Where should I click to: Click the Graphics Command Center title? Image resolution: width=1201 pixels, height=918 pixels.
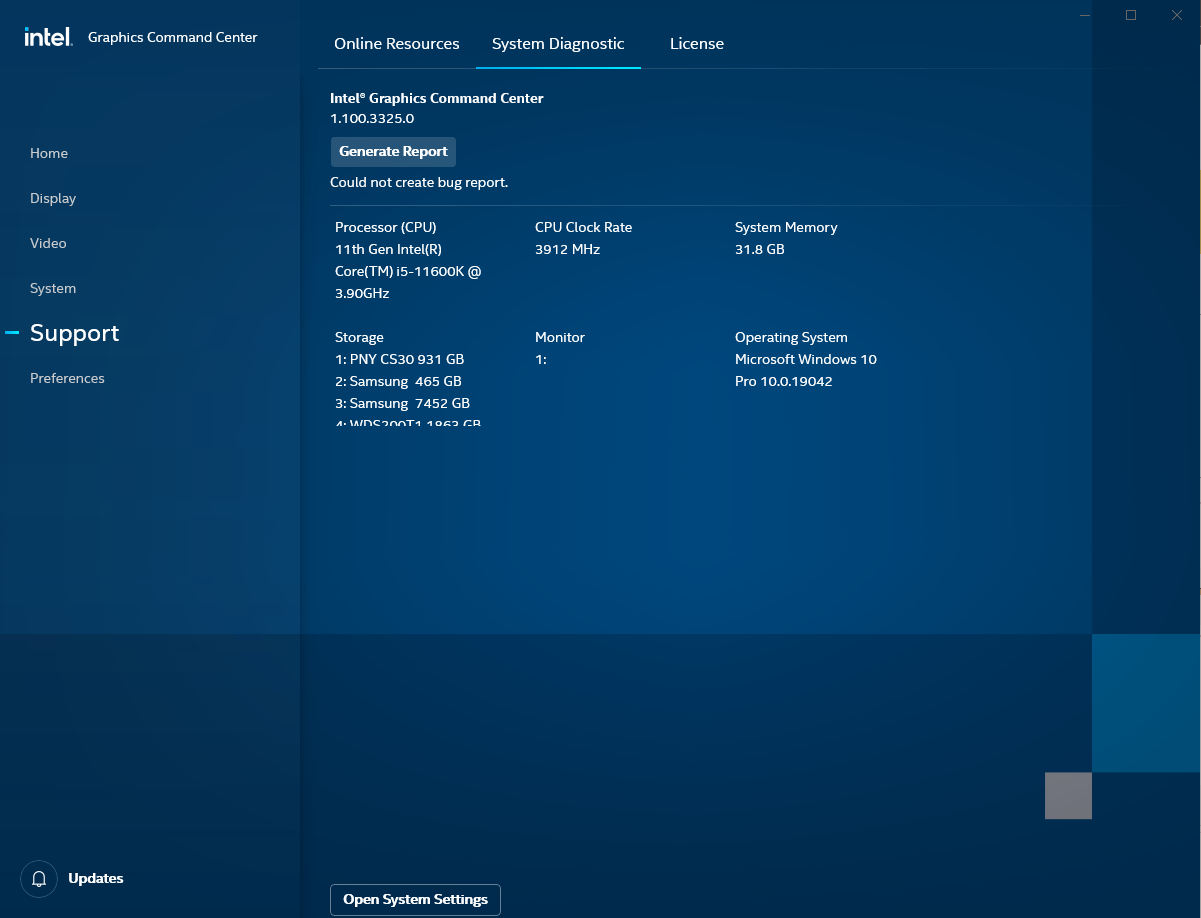coord(172,36)
